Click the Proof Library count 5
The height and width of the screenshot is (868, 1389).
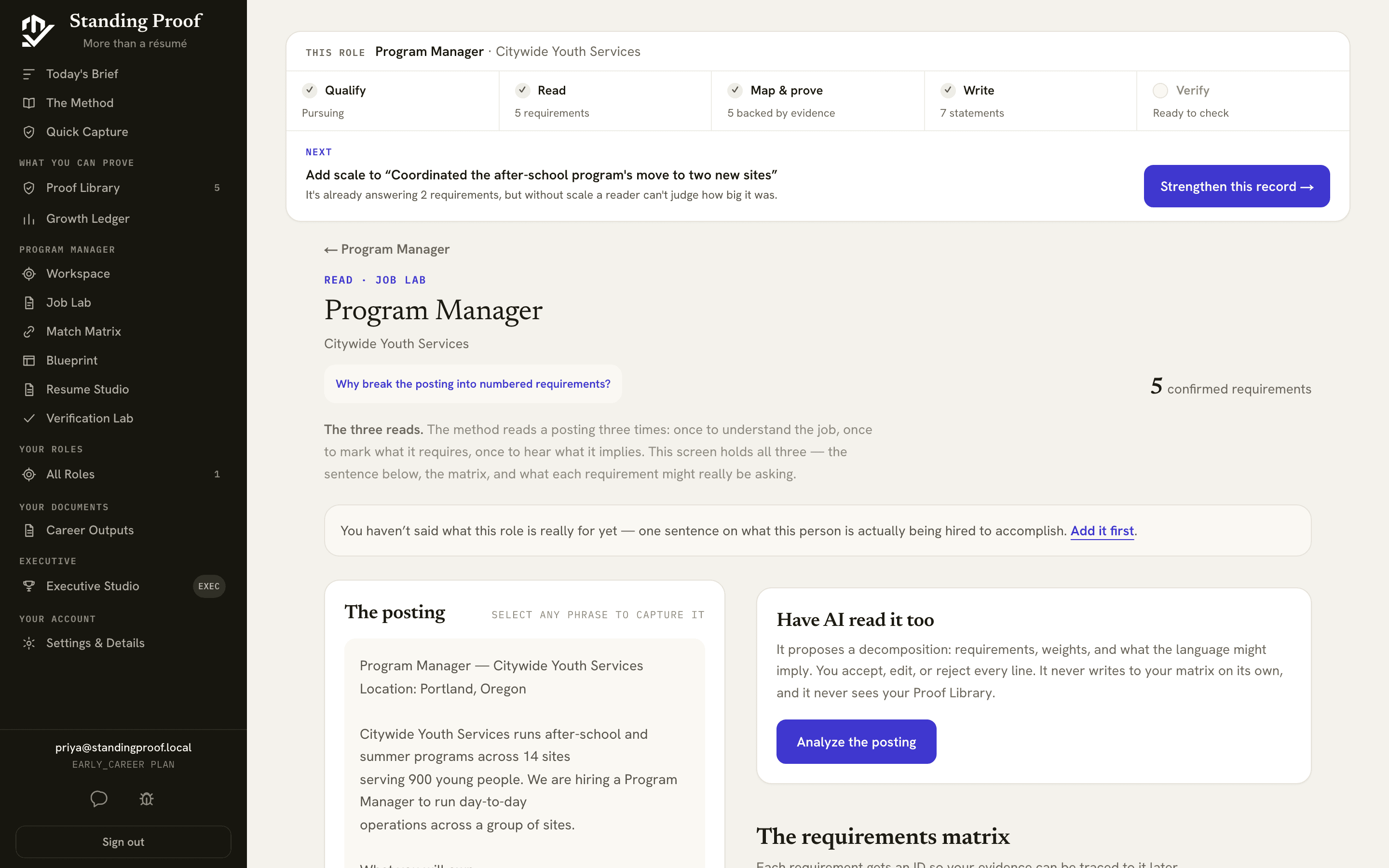click(217, 188)
